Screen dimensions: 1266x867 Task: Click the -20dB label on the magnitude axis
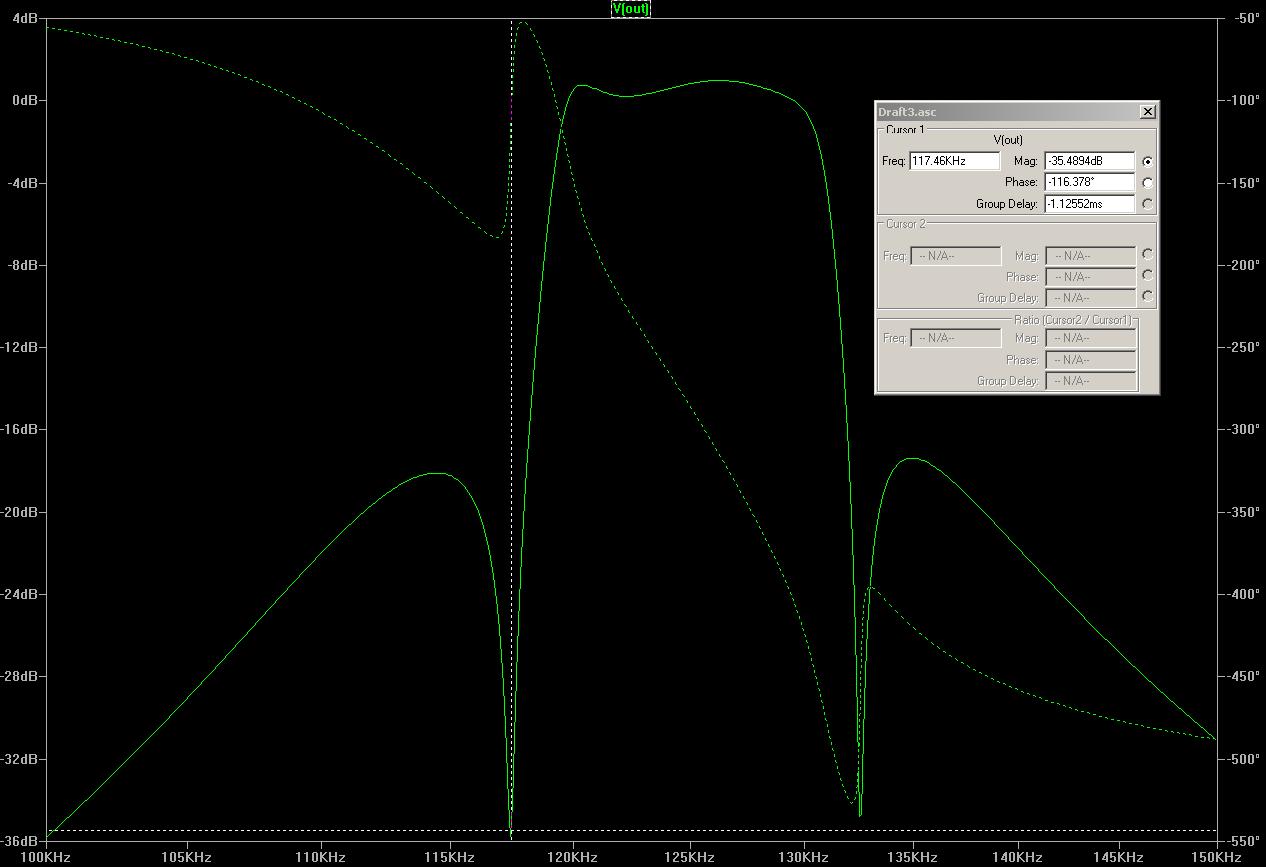(x=22, y=512)
